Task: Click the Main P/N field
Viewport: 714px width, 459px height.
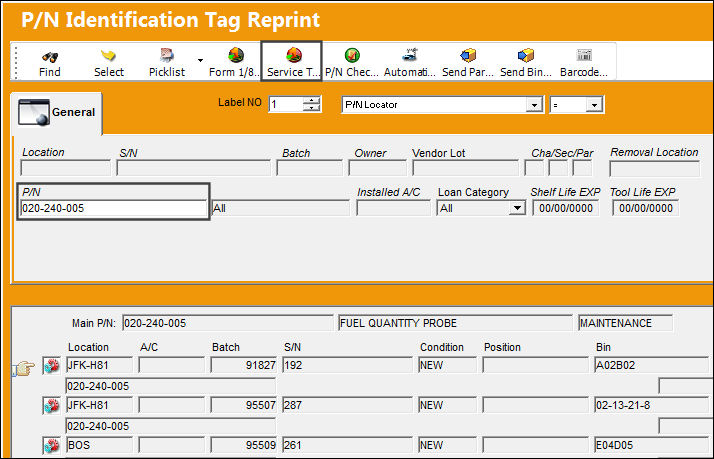Action: (228, 323)
